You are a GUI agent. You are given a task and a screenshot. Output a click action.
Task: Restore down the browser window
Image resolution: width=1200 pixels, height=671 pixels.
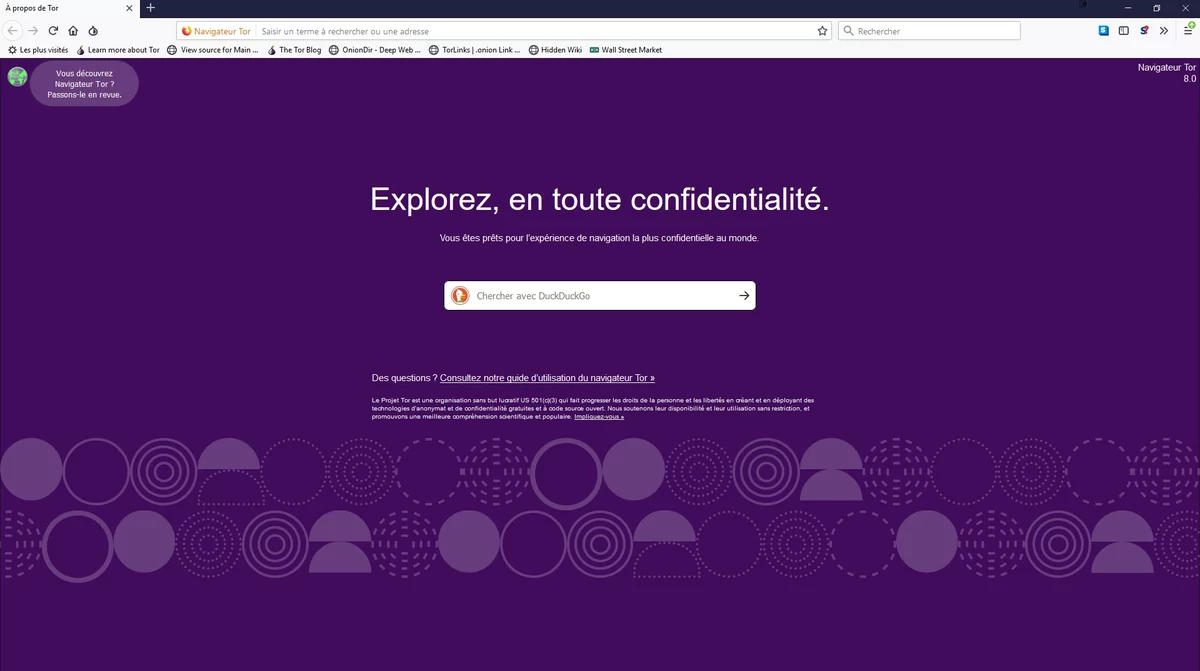[x=1157, y=8]
